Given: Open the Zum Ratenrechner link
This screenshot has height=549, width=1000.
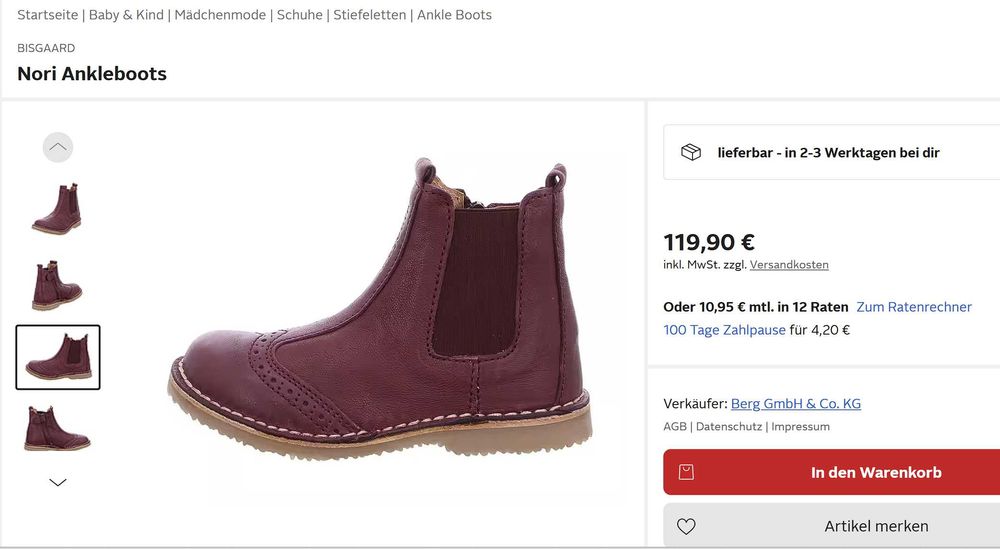Looking at the screenshot, I should pyautogui.click(x=914, y=307).
